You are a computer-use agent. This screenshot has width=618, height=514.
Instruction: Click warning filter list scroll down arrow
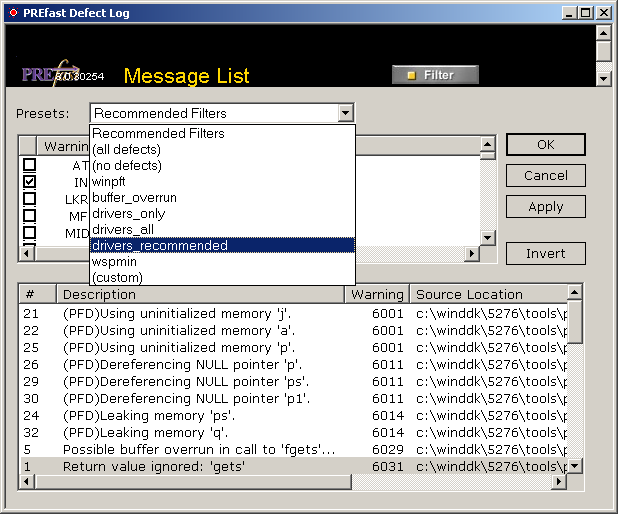(x=488, y=238)
